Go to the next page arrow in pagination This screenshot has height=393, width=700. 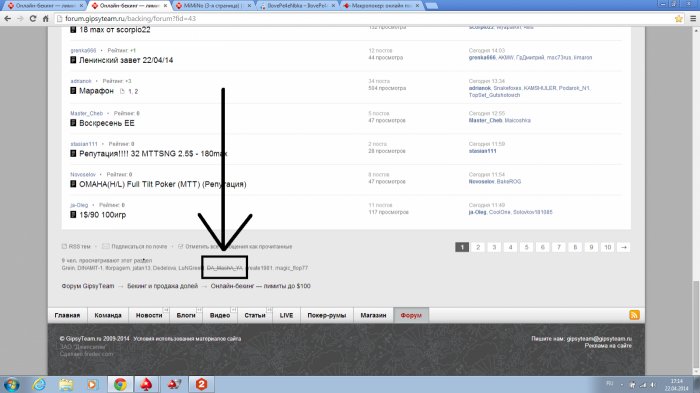pos(624,247)
